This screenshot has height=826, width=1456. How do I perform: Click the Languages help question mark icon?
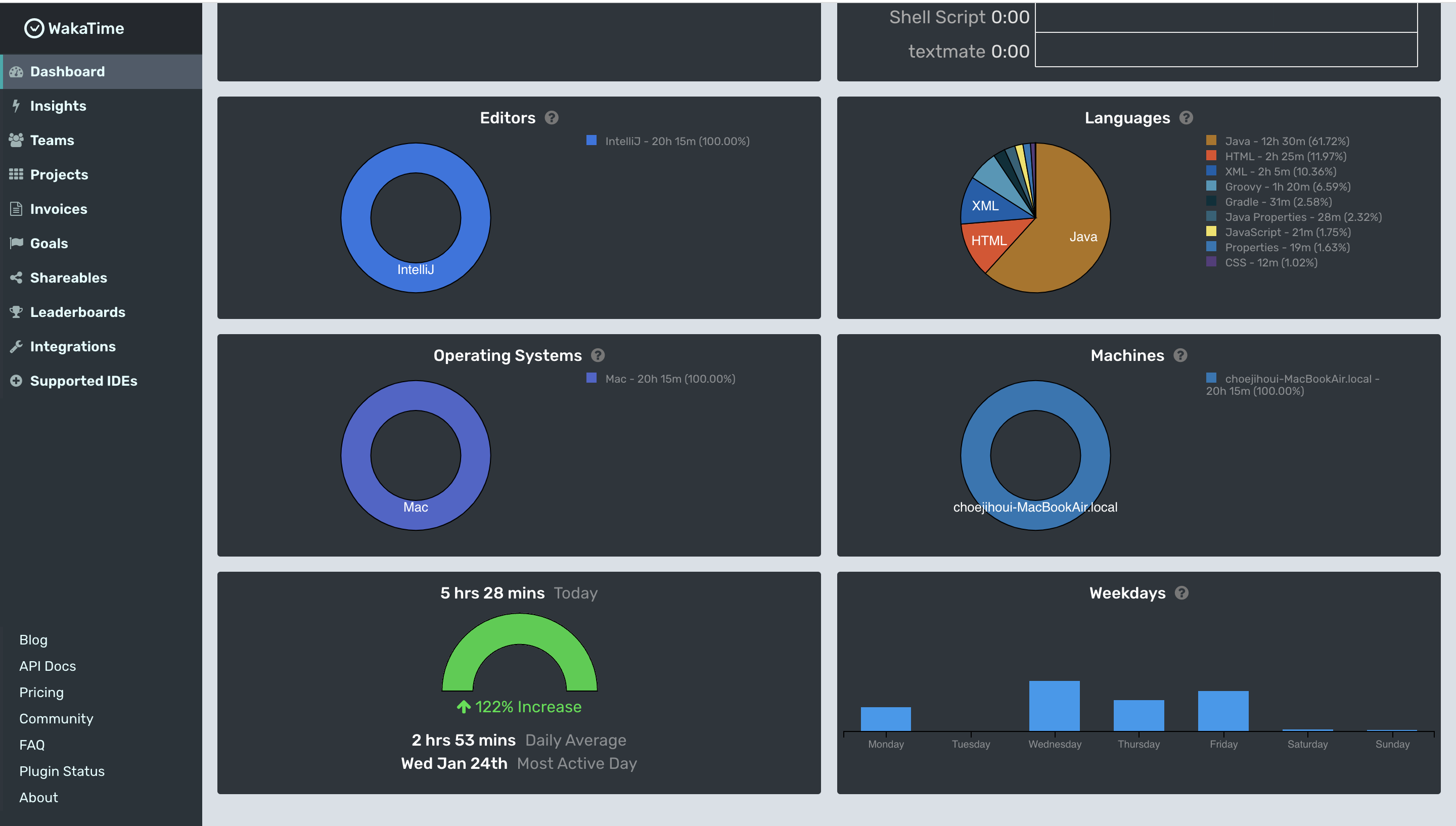tap(1186, 117)
